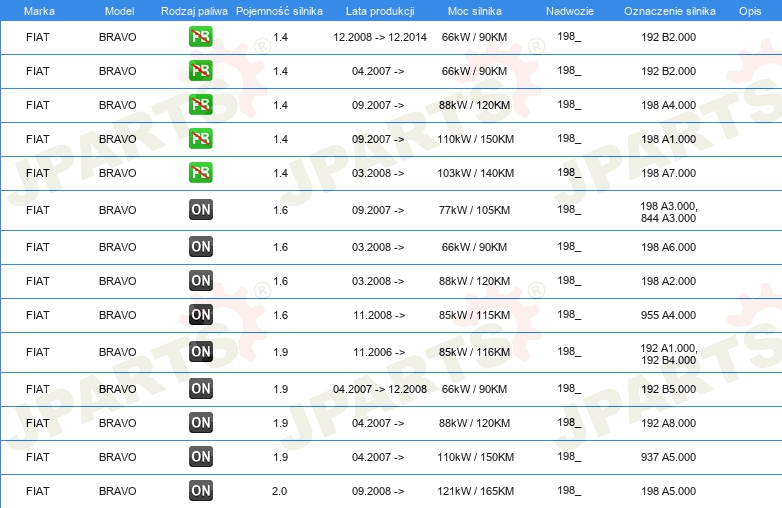Click the Rodzaj paliwa column header
782x508 pixels.
tap(194, 11)
